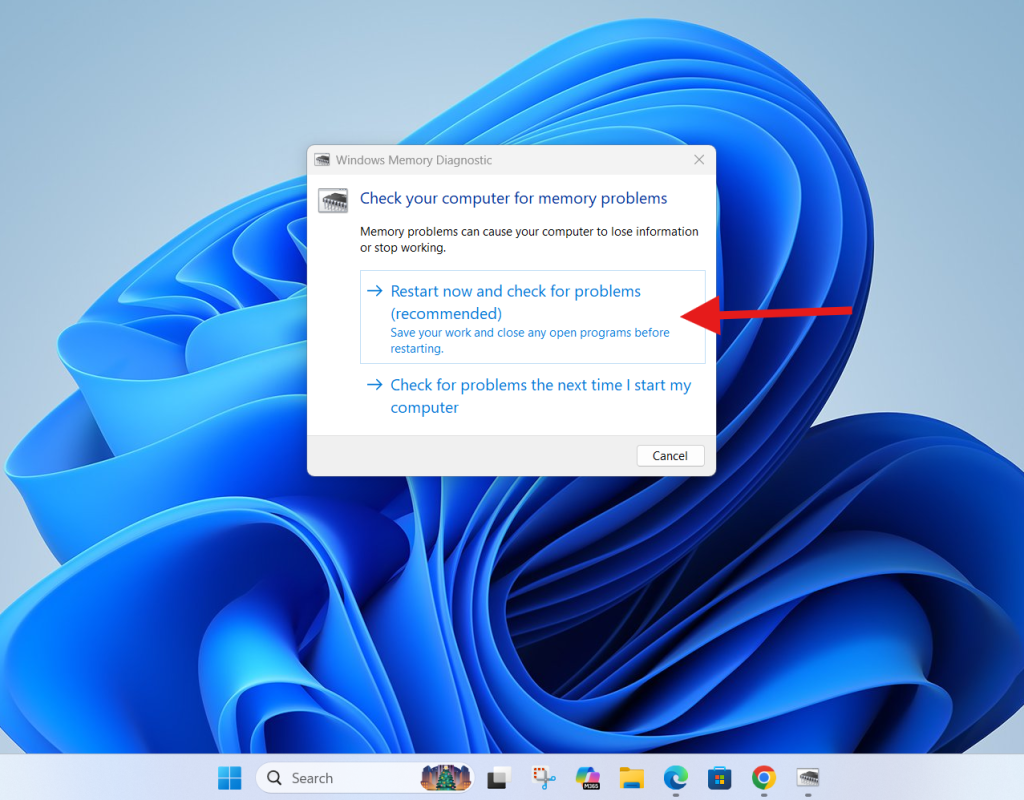Open Microsoft 365 Copilot from taskbar
Viewport: 1024px width, 800px height.
click(587, 778)
